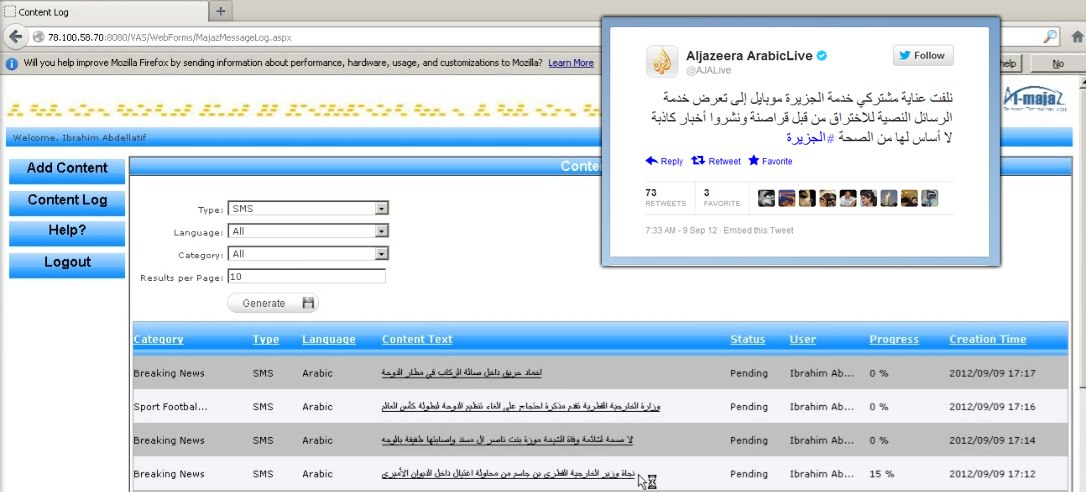This screenshot has height=492, width=1086.
Task: Click the save icon on Generate button
Action: click(x=308, y=303)
